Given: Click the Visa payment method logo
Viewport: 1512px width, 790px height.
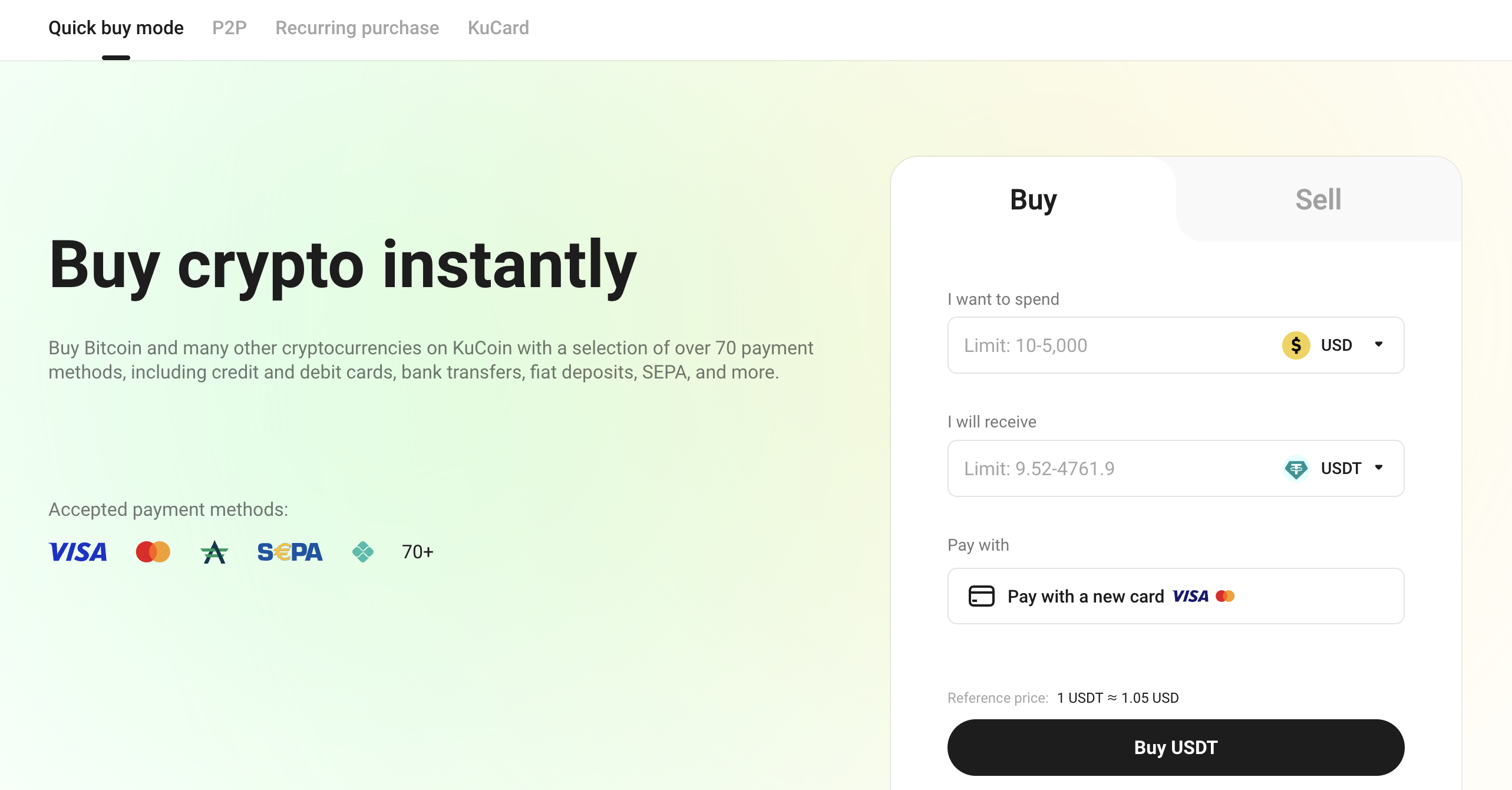Looking at the screenshot, I should pos(78,552).
